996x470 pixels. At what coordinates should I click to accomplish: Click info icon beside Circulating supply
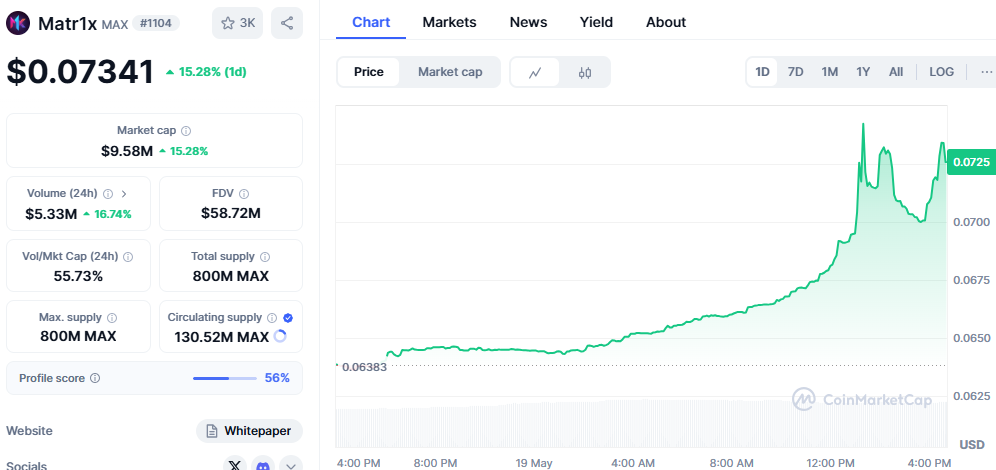tap(272, 318)
